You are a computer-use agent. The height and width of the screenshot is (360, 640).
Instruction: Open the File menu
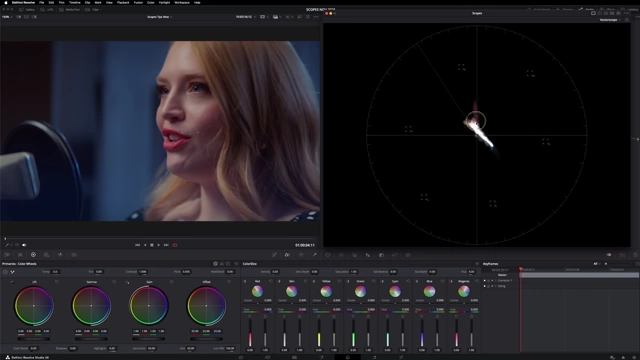tap(42, 2)
